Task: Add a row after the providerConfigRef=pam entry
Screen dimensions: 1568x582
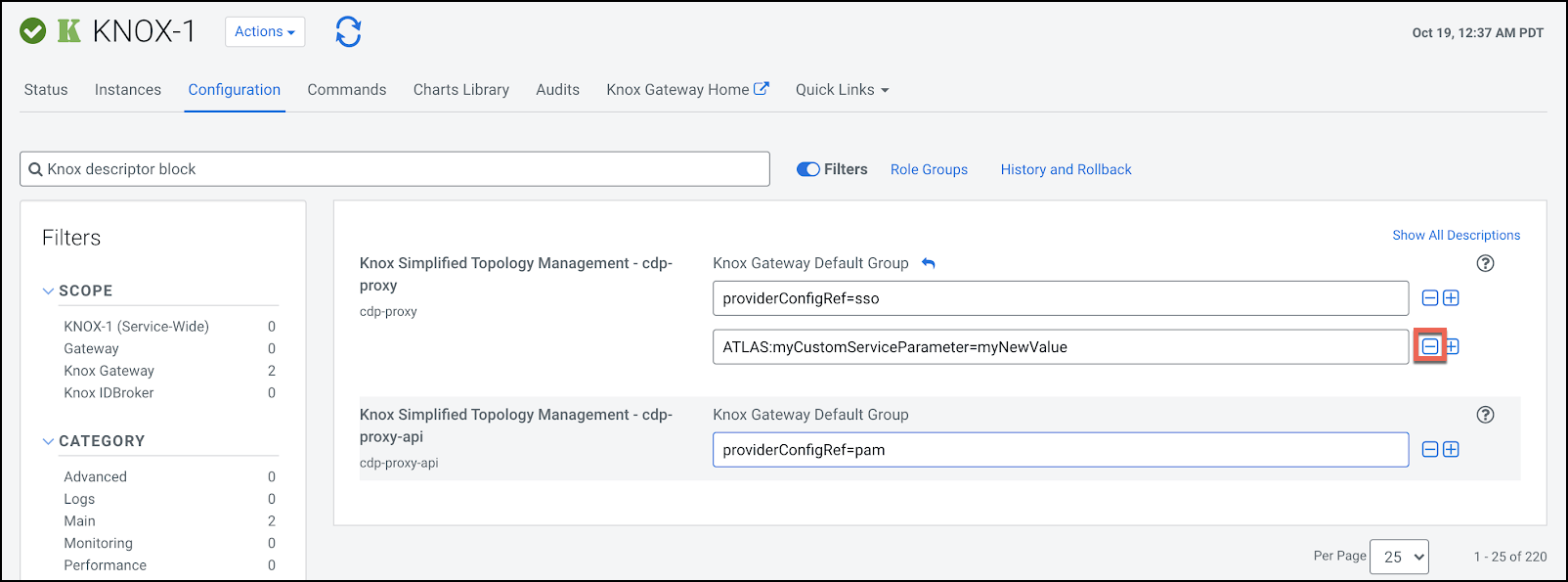Action: 1452,450
